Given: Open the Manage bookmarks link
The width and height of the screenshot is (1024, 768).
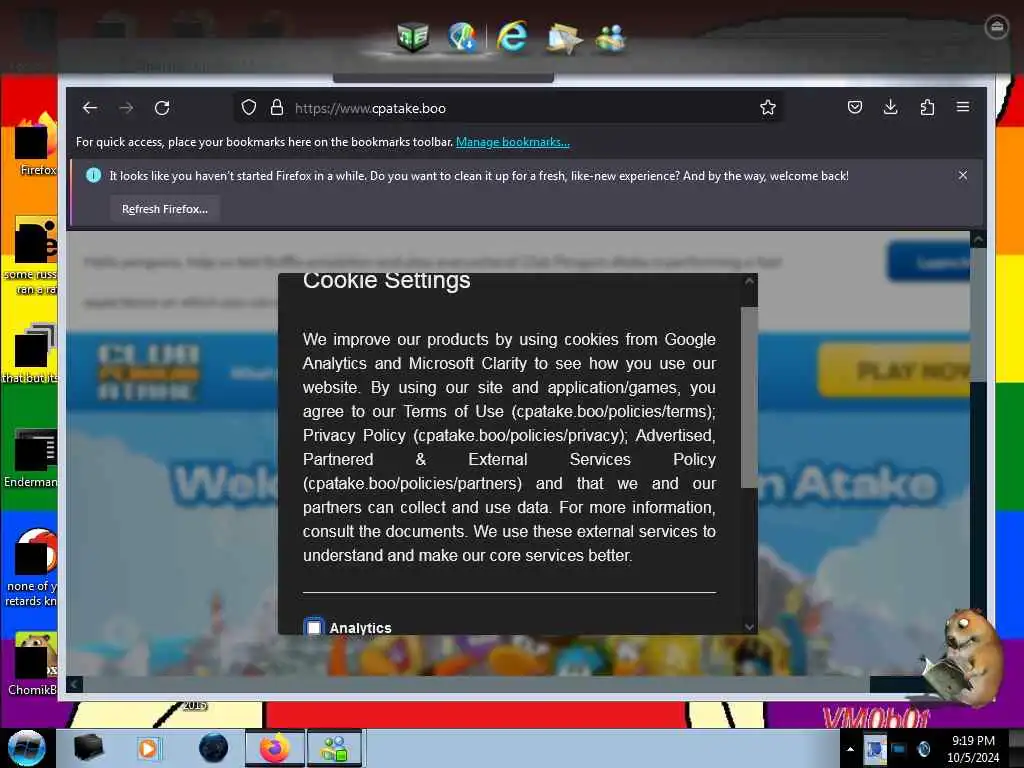Looking at the screenshot, I should tap(513, 142).
